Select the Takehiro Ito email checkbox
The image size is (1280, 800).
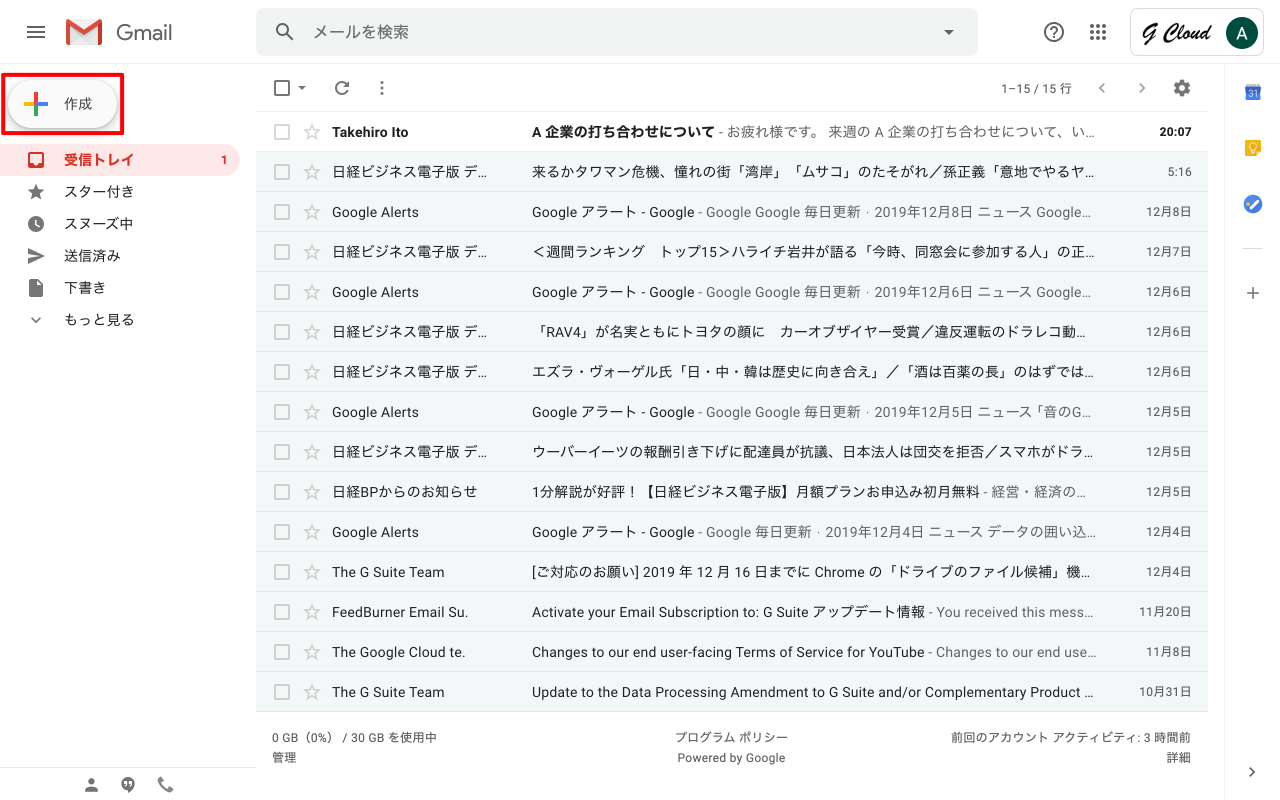(x=282, y=132)
